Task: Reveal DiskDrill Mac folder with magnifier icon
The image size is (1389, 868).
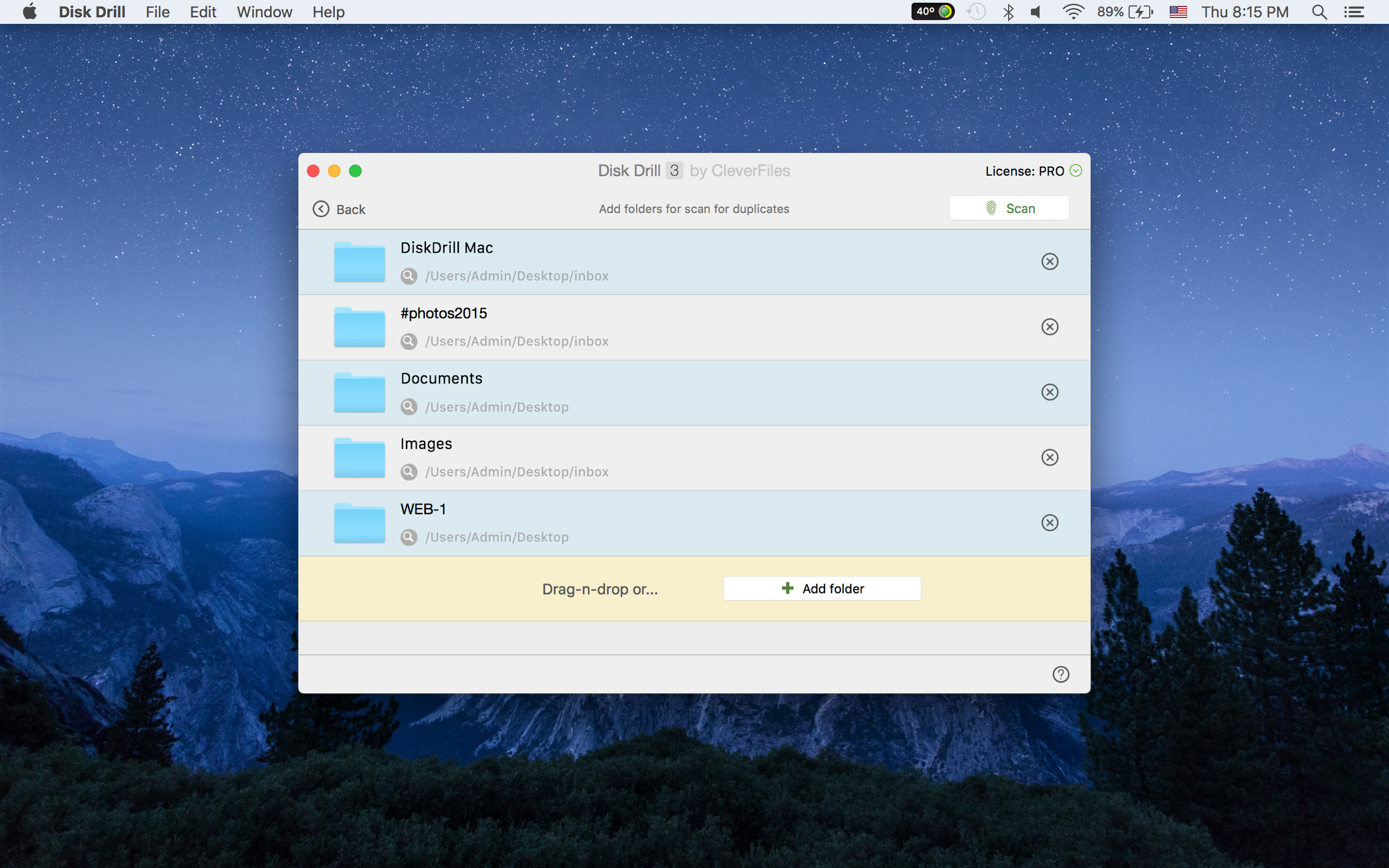Action: pyautogui.click(x=409, y=276)
